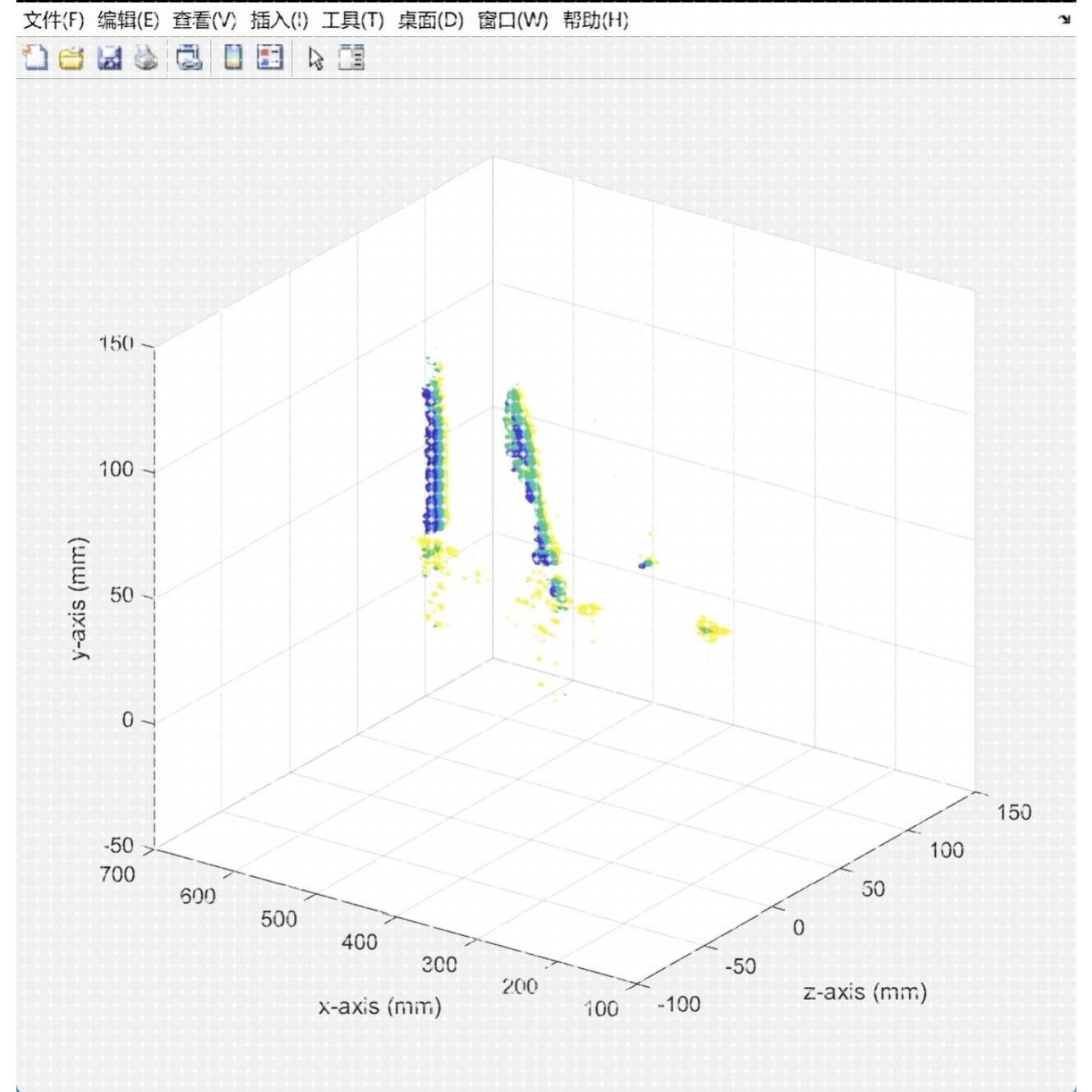Print the figure using the printer icon
The image size is (1092, 1092).
point(146,57)
